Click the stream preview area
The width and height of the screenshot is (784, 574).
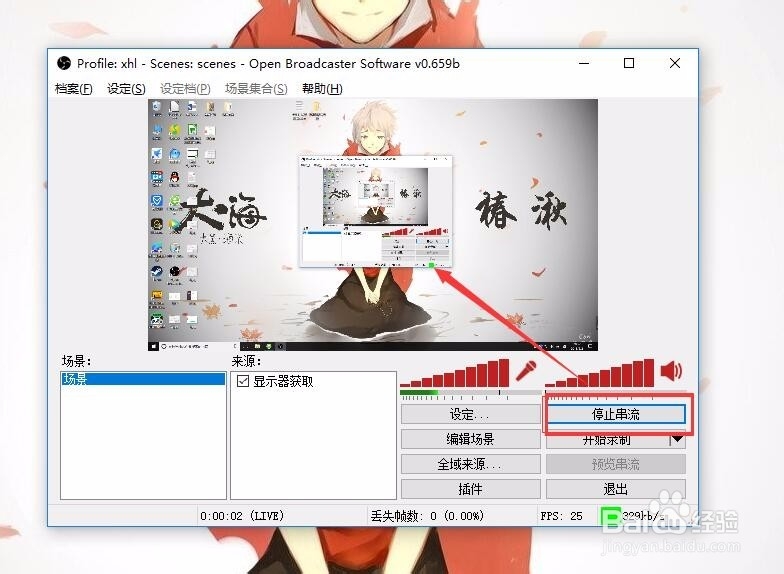tap(373, 224)
